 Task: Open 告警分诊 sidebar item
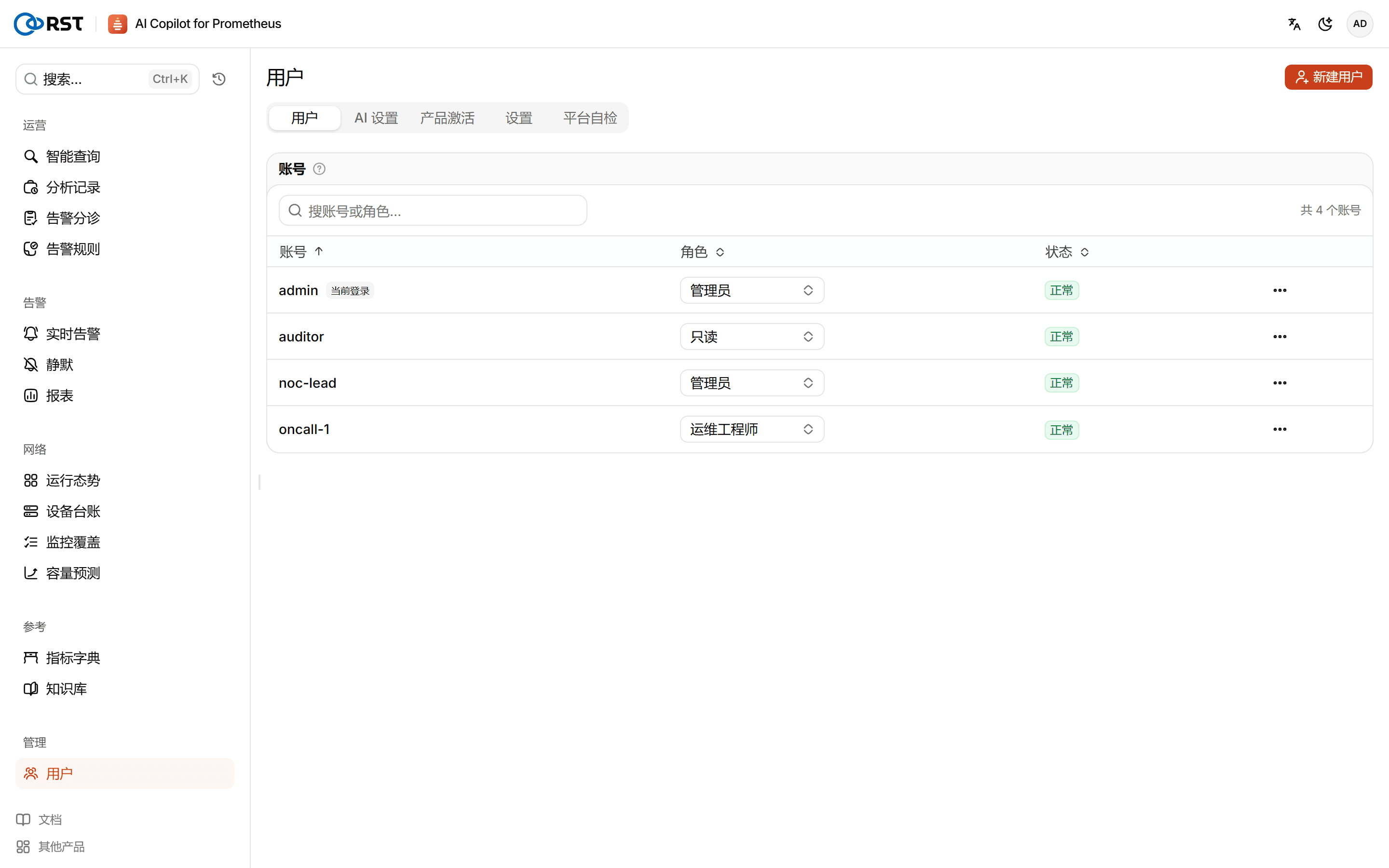[124, 218]
